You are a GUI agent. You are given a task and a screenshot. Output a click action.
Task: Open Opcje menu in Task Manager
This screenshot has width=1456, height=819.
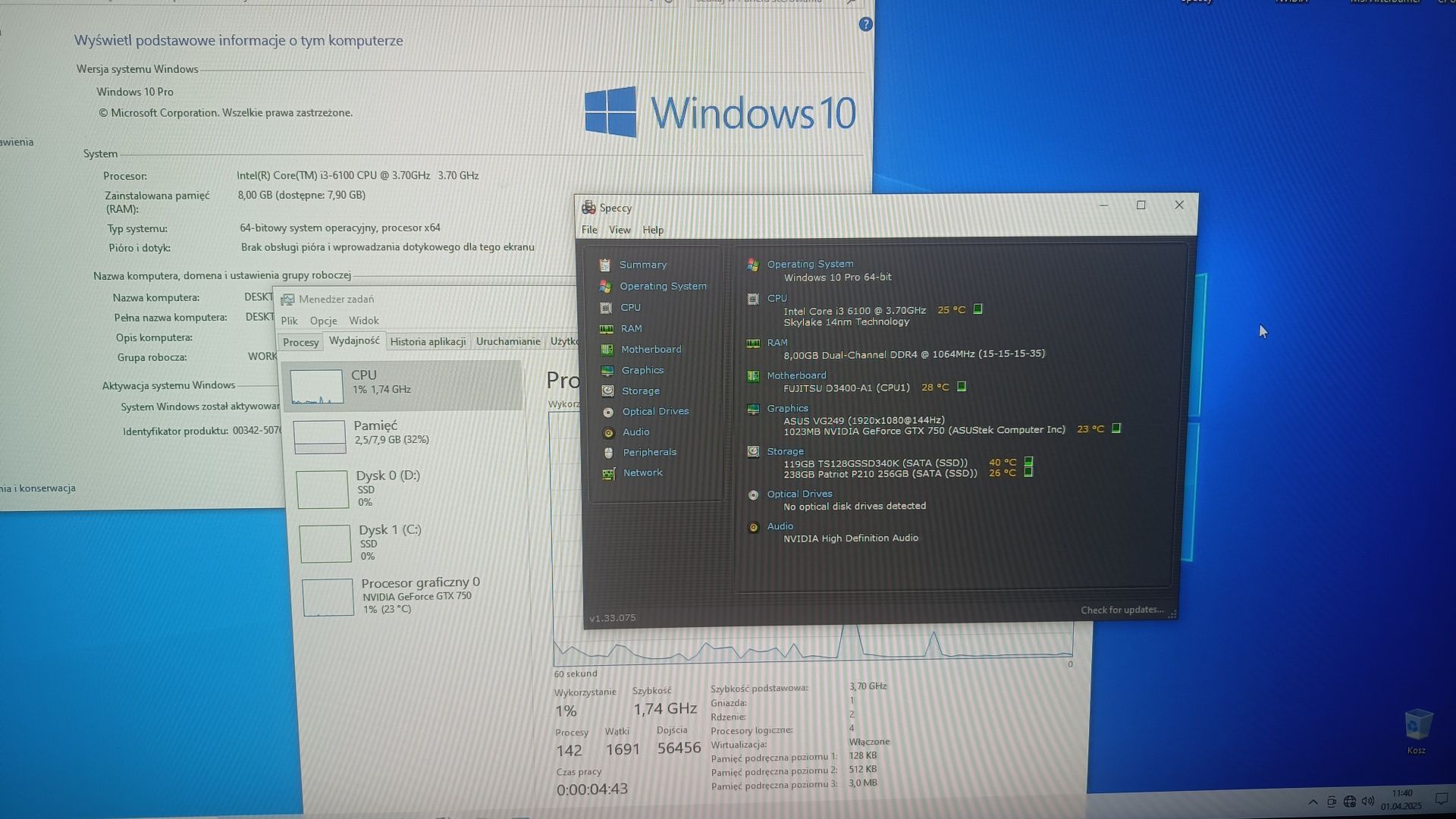[x=323, y=321]
